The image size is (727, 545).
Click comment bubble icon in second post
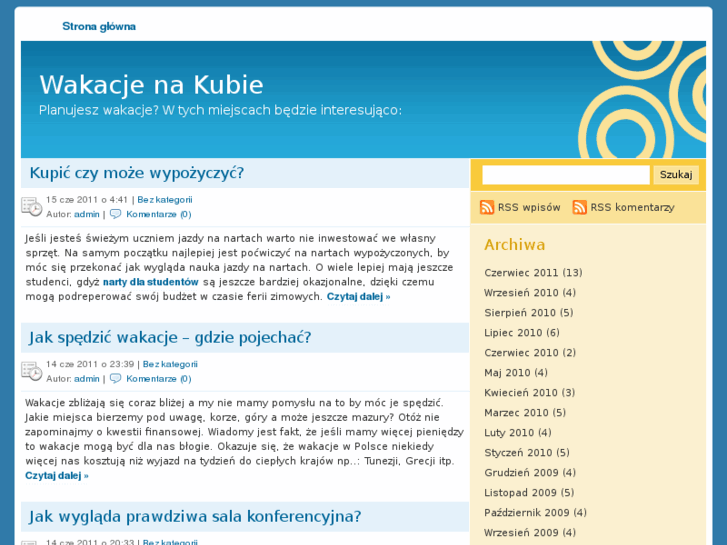pyautogui.click(x=115, y=379)
